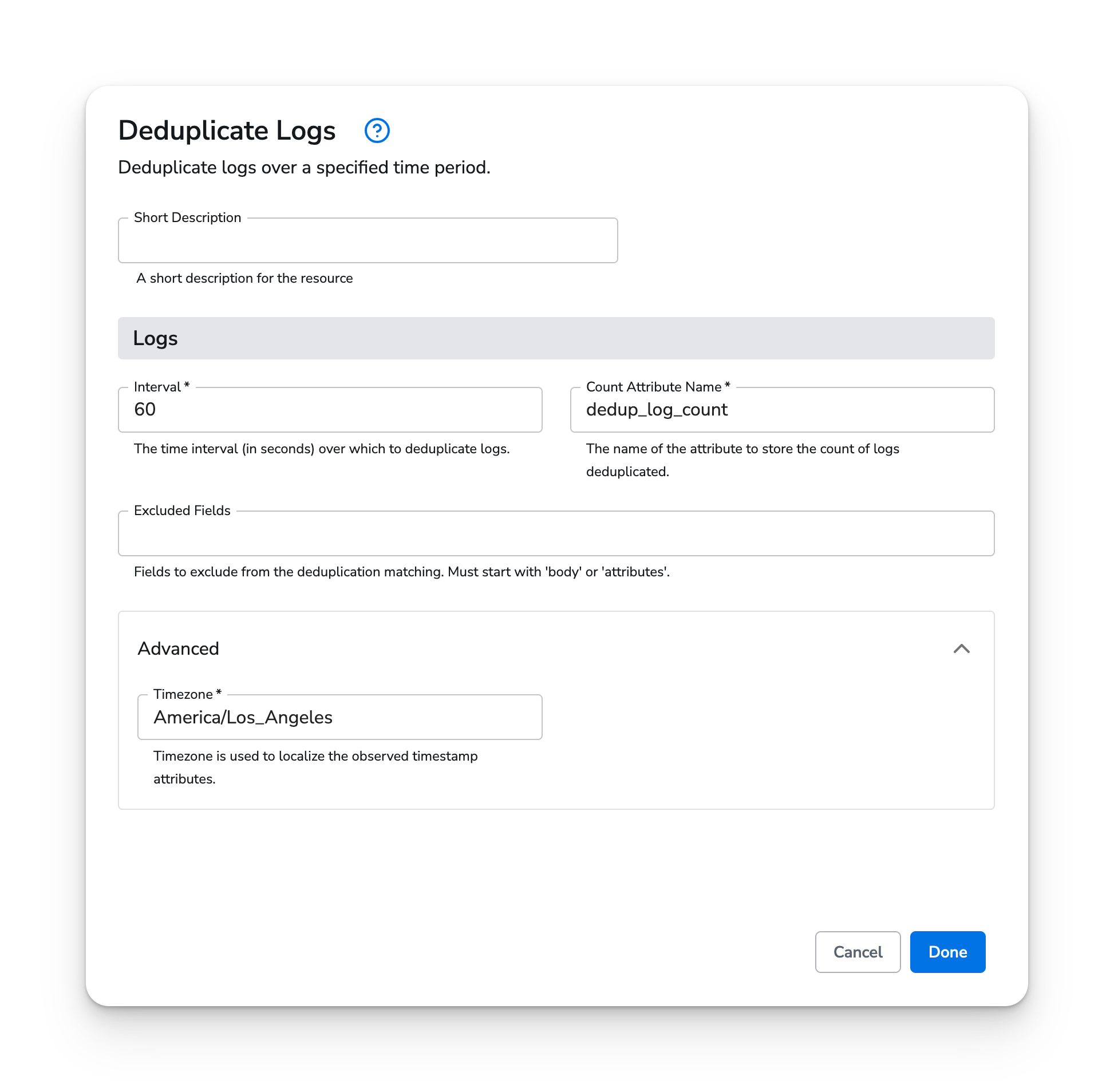Click the Timezone field to edit

coord(339,717)
